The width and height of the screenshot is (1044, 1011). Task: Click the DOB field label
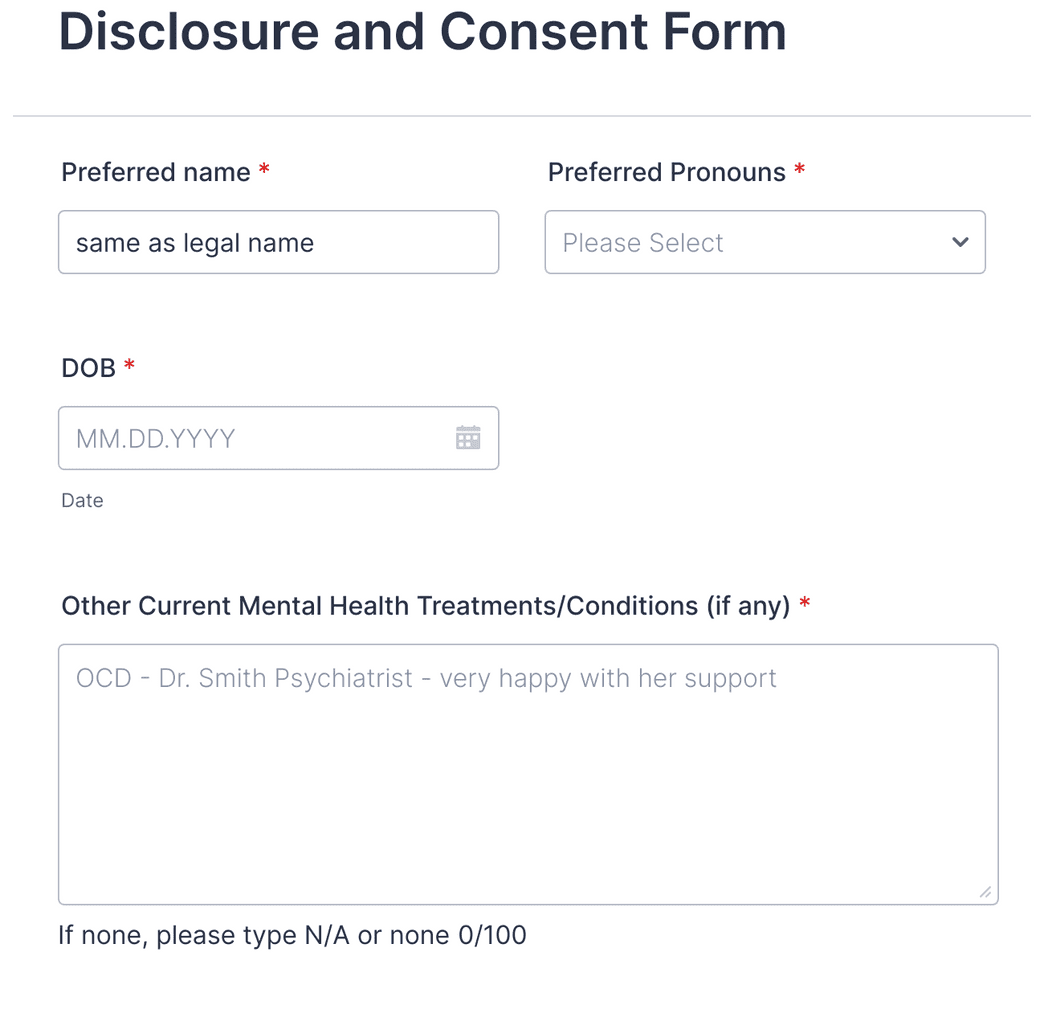tap(85, 367)
